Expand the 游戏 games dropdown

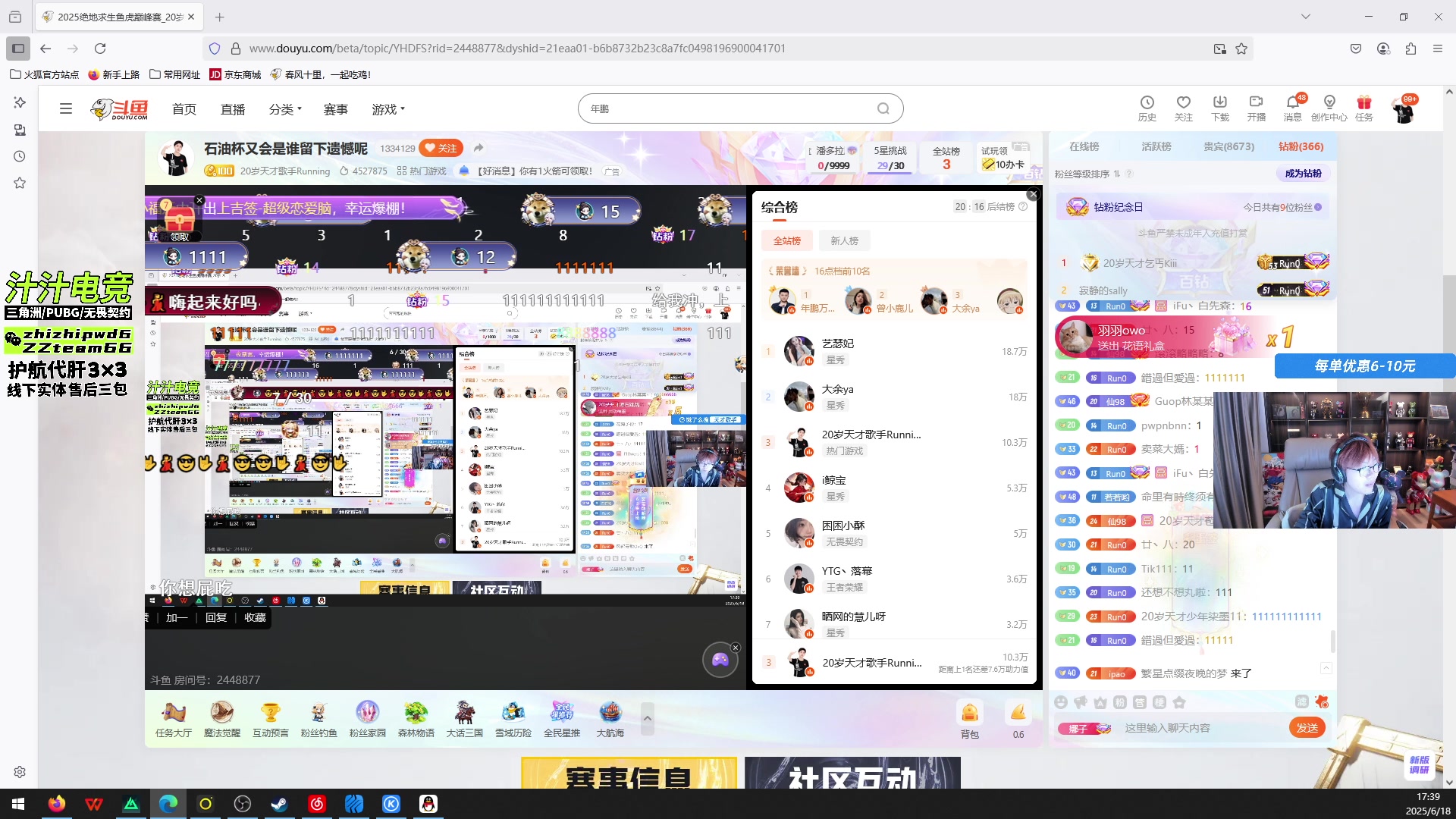388,109
